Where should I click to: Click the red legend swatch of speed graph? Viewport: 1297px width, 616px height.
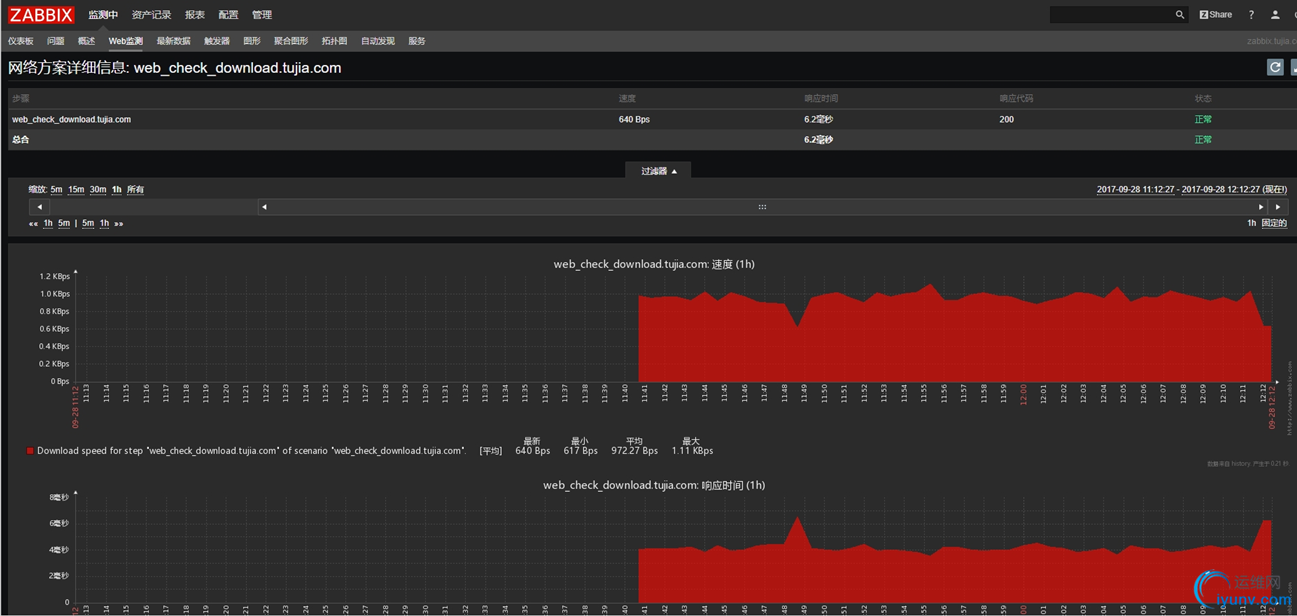tap(30, 451)
